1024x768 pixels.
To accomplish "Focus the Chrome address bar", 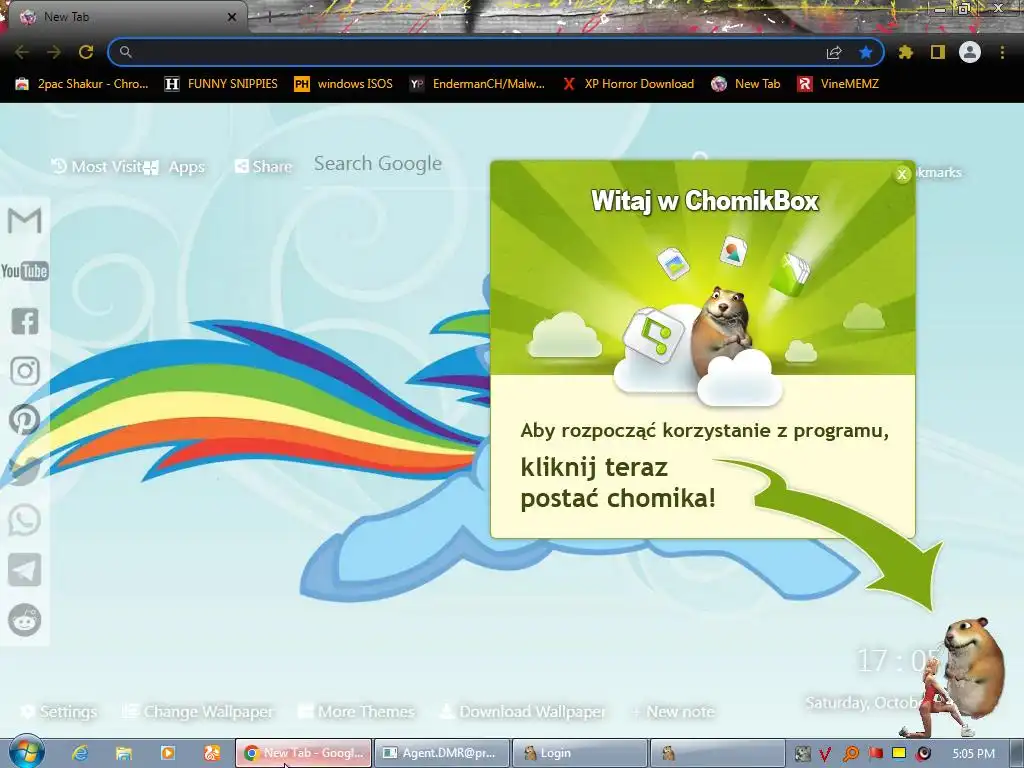I will [x=470, y=52].
